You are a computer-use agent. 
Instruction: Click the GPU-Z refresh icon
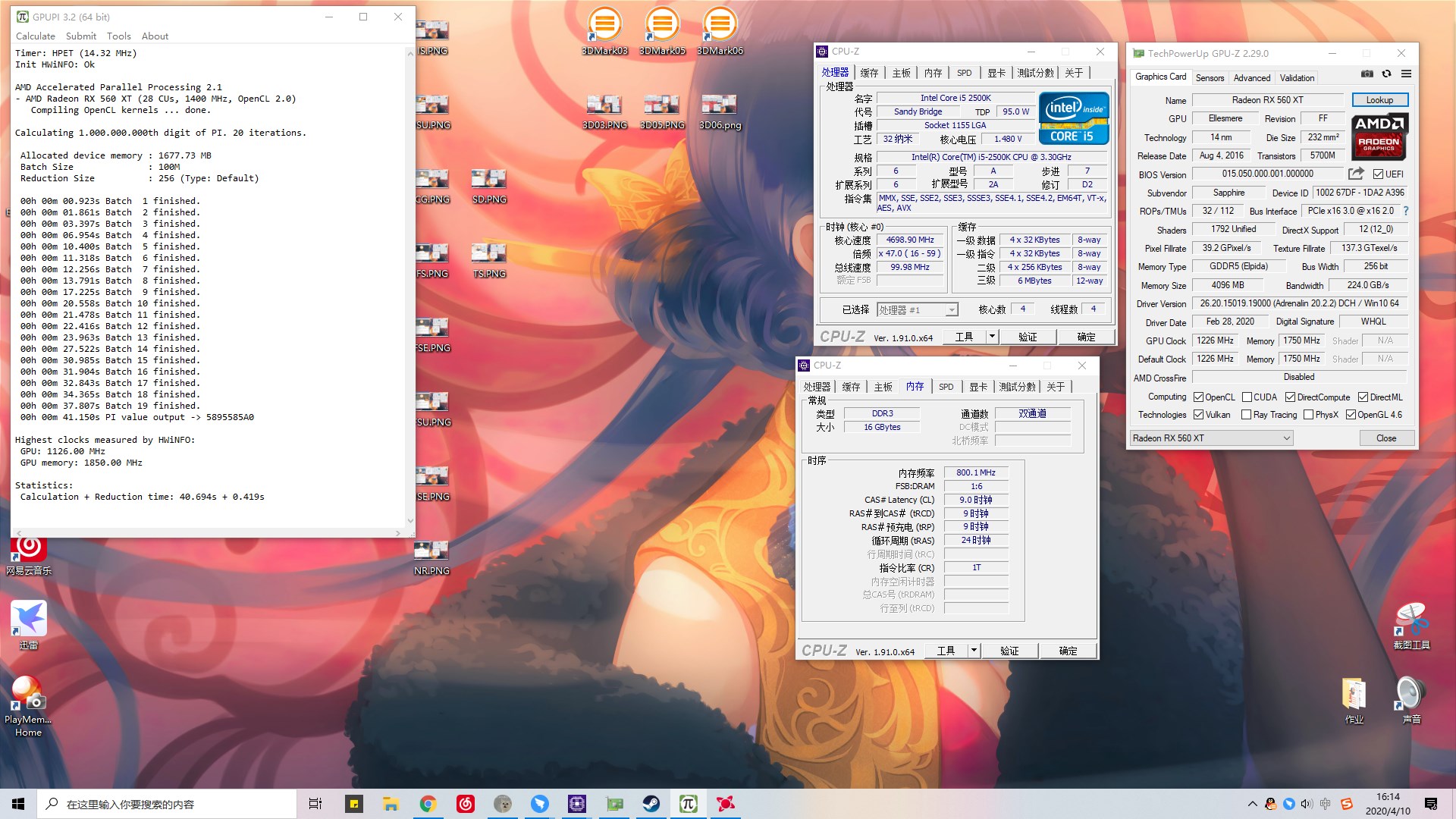click(1386, 74)
